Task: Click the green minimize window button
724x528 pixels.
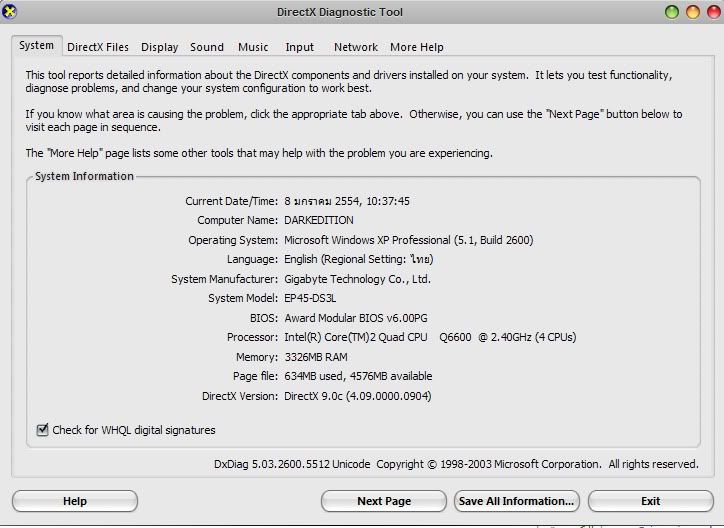Action: coord(672,12)
